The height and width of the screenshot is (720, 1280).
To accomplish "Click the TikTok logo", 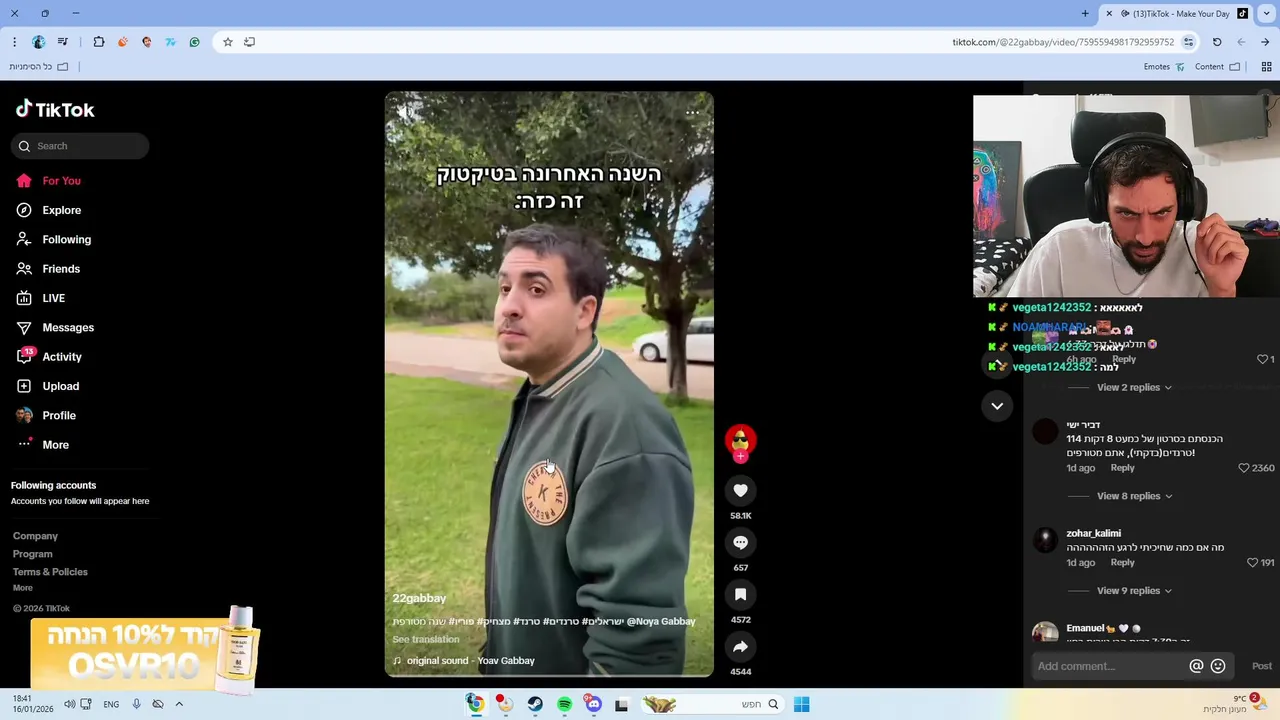I will pyautogui.click(x=55, y=110).
